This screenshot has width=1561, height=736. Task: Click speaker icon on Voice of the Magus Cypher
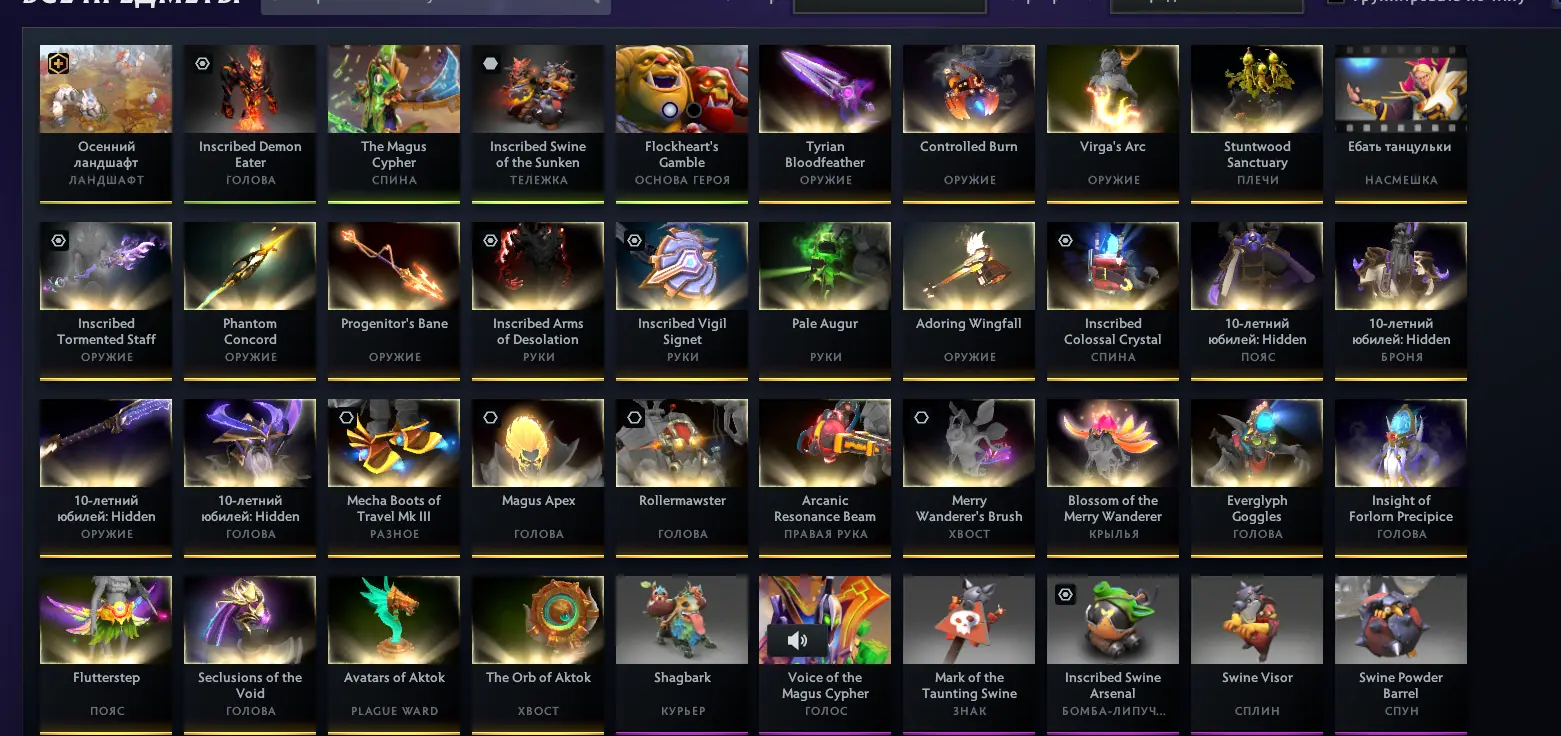(x=797, y=640)
